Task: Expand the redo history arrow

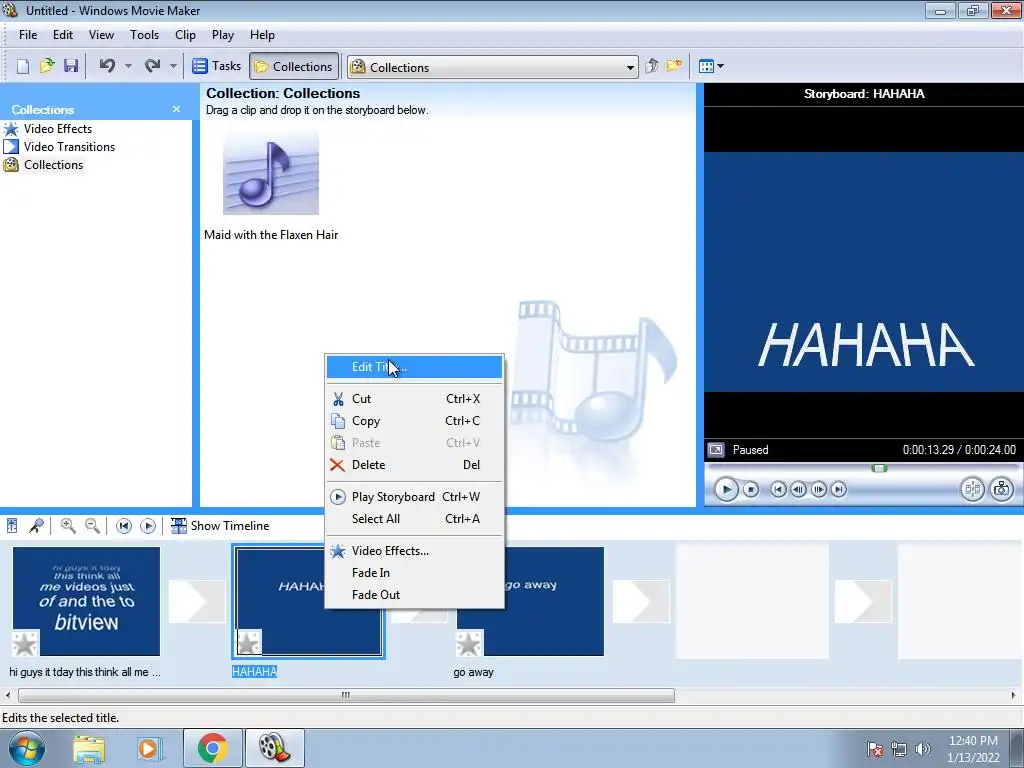Action: click(173, 66)
